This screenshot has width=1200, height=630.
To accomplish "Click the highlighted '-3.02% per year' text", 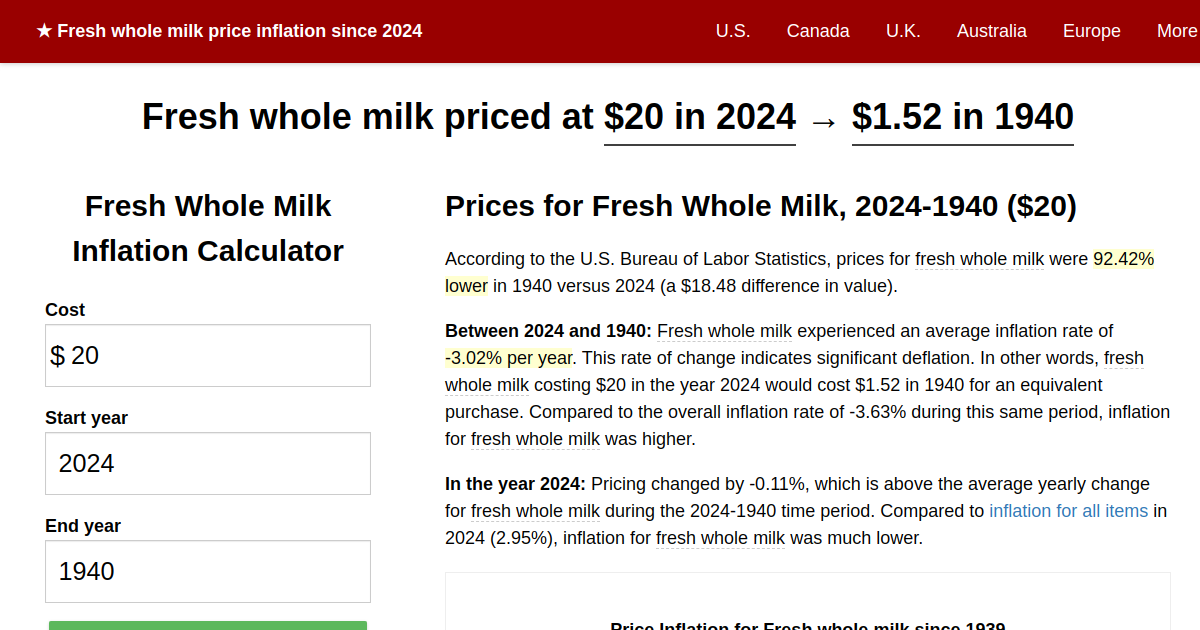I will (x=503, y=358).
